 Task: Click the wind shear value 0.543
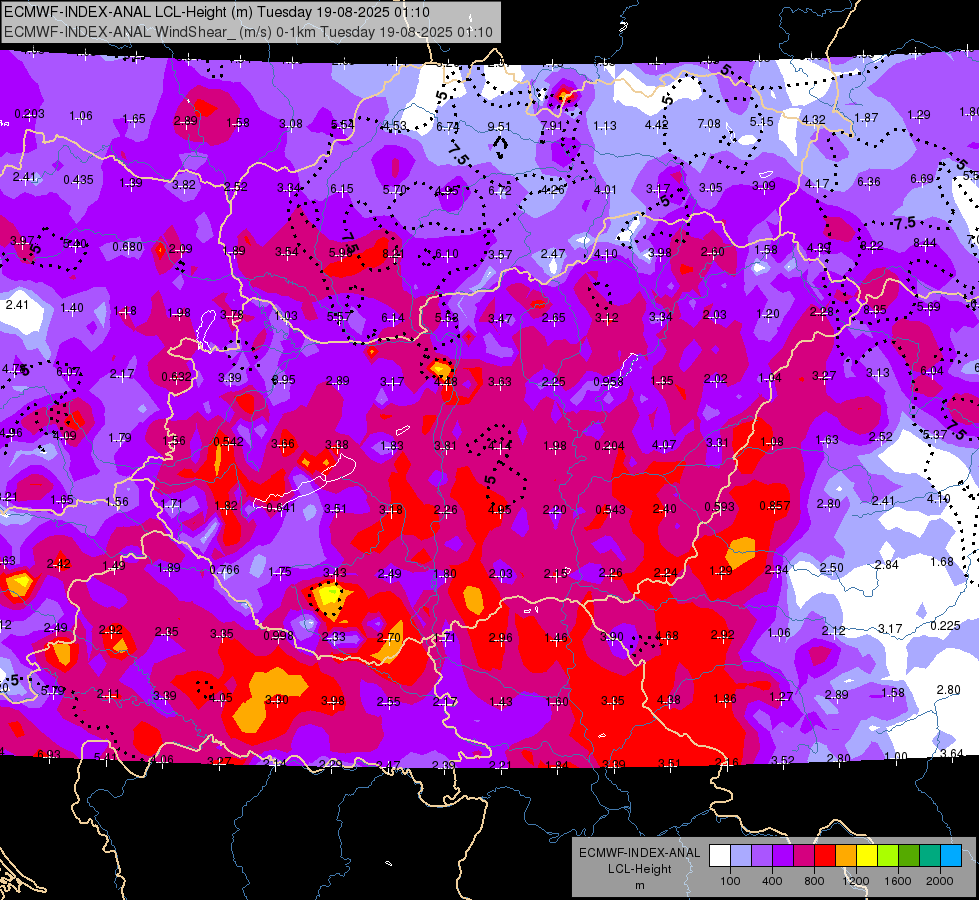point(610,510)
